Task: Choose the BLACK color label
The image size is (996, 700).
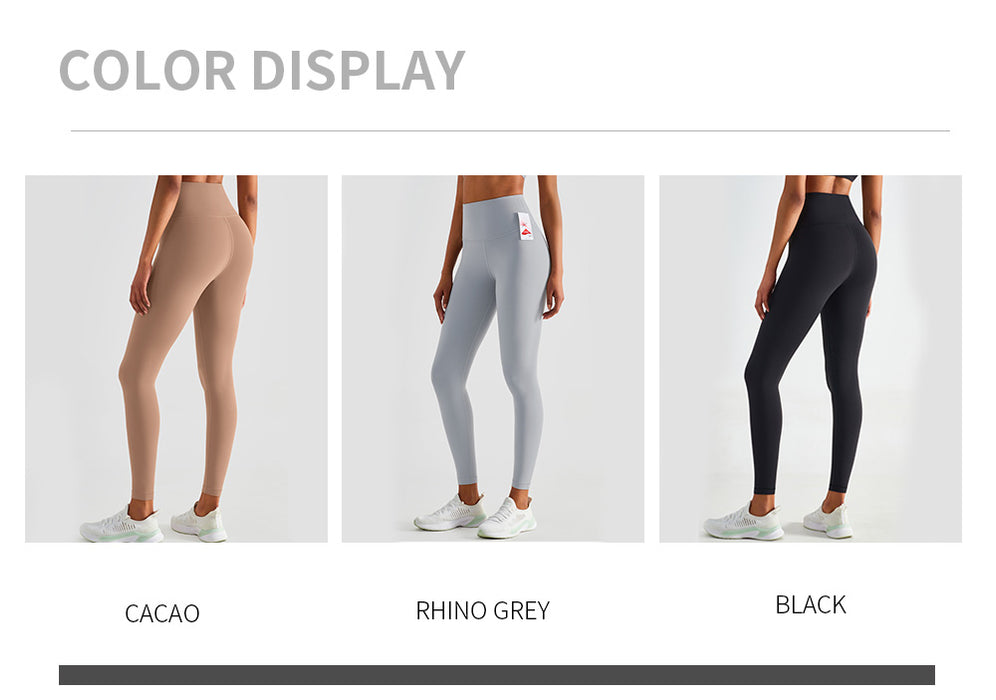Action: click(811, 605)
